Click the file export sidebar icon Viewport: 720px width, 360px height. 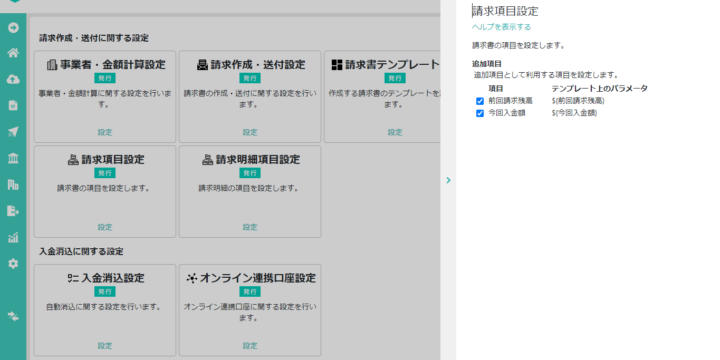[13, 211]
